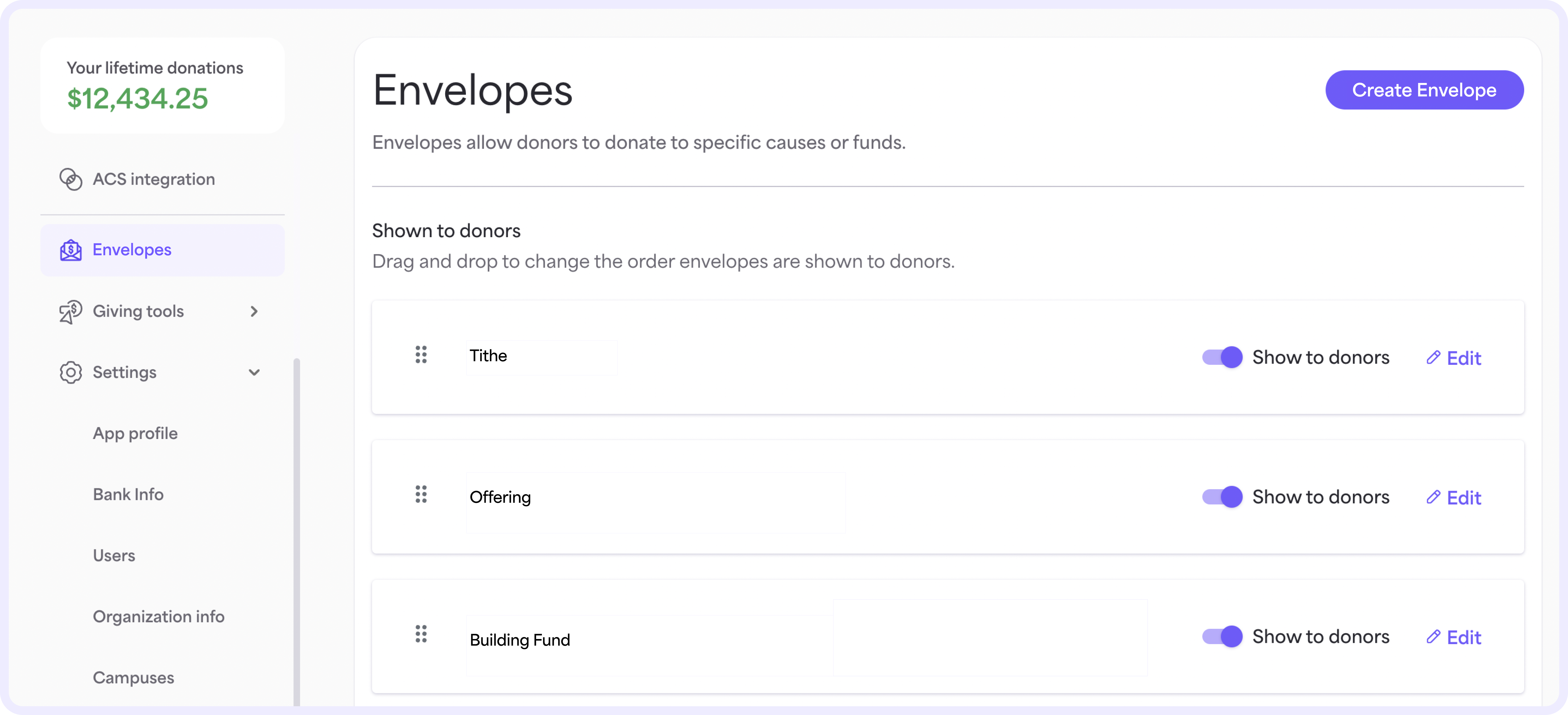Click the sidebar vertical scrollbar
The width and height of the screenshot is (1568, 715).
pyautogui.click(x=296, y=532)
